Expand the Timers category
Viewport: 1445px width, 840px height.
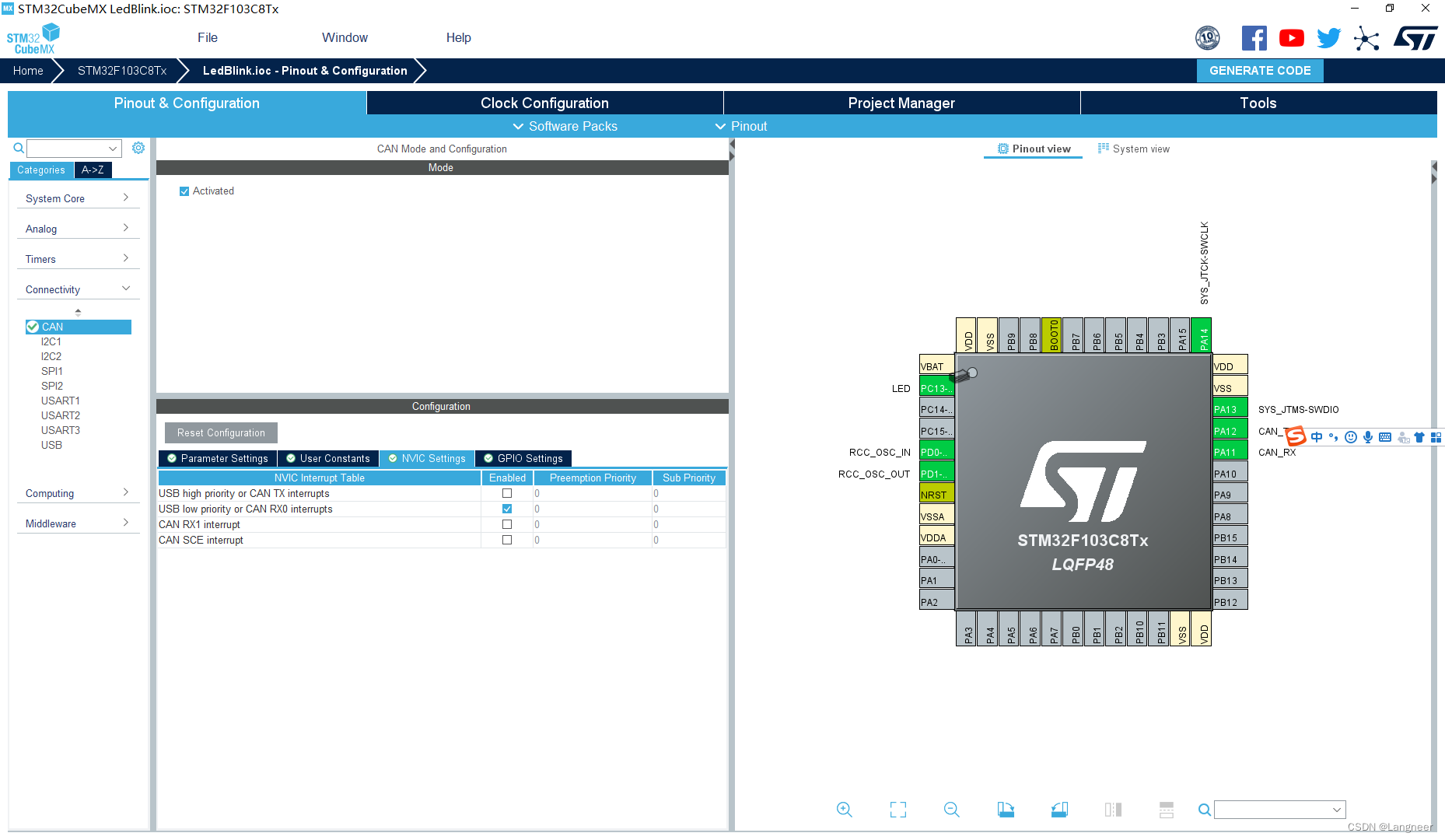[x=78, y=259]
